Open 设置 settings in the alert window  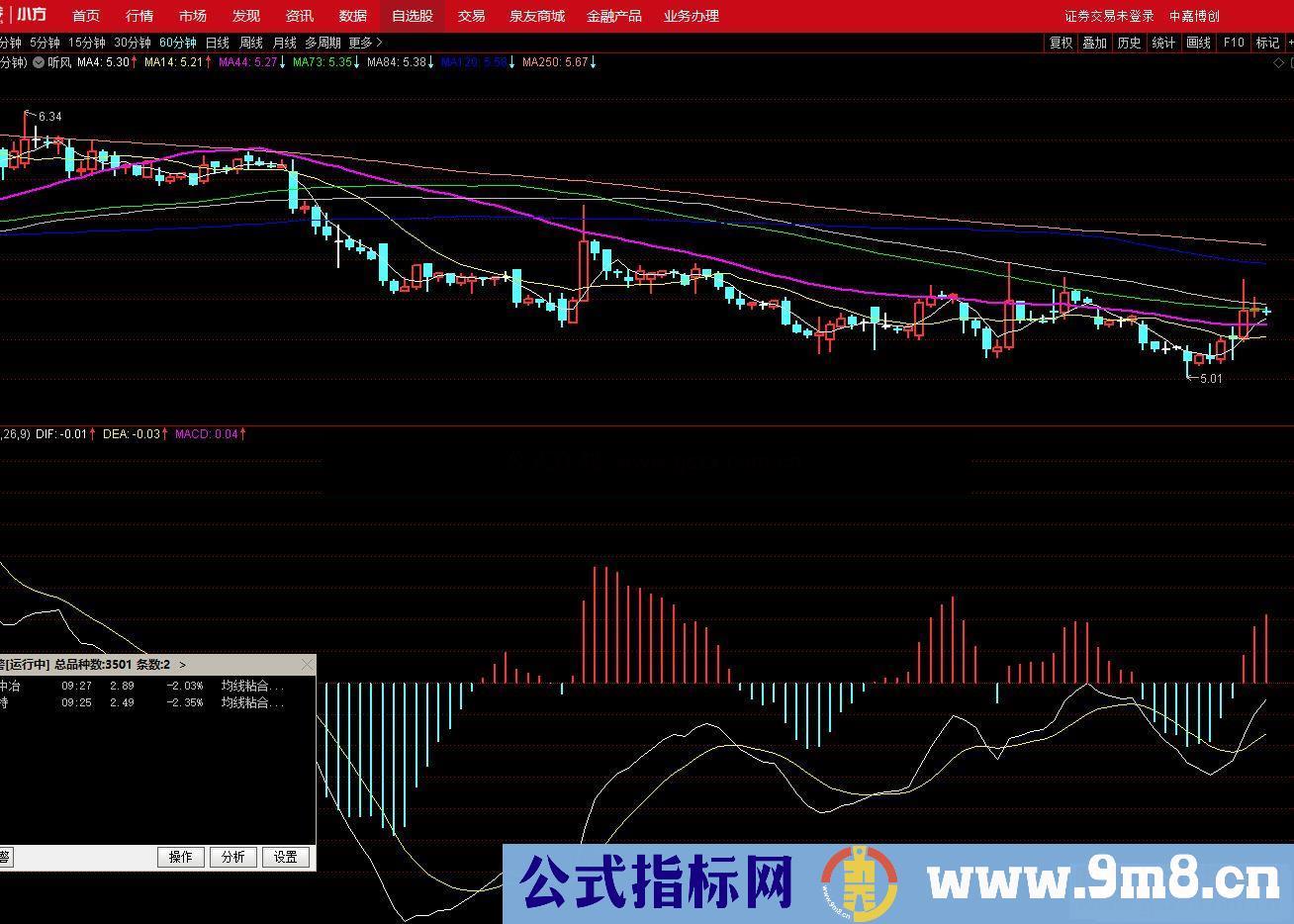[x=286, y=857]
